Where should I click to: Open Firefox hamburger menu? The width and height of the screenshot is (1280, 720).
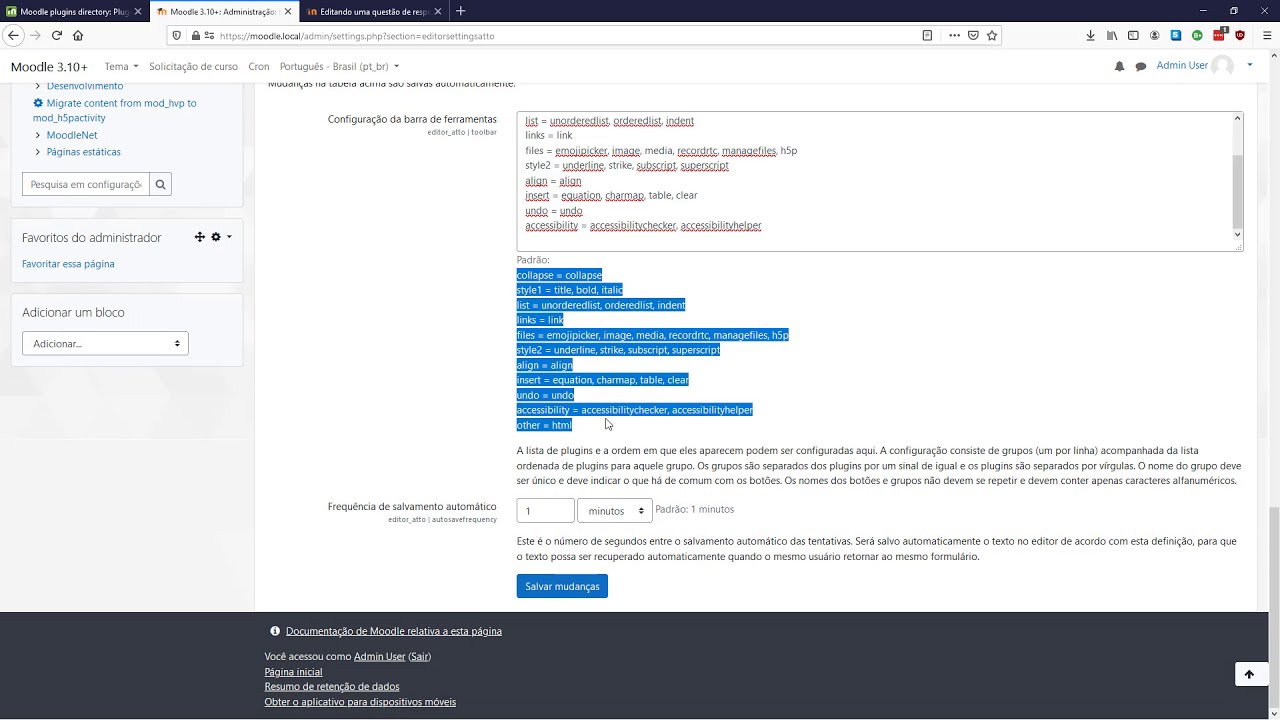1267,35
